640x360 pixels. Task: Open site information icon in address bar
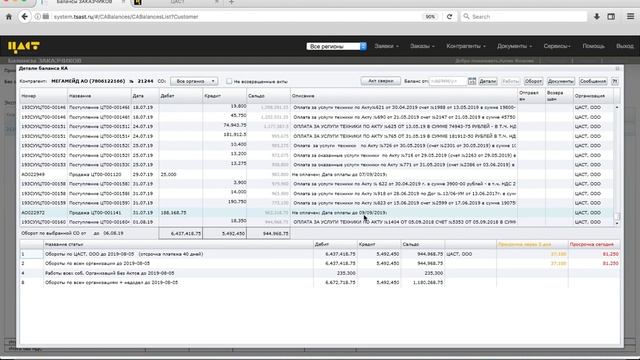pos(38,17)
